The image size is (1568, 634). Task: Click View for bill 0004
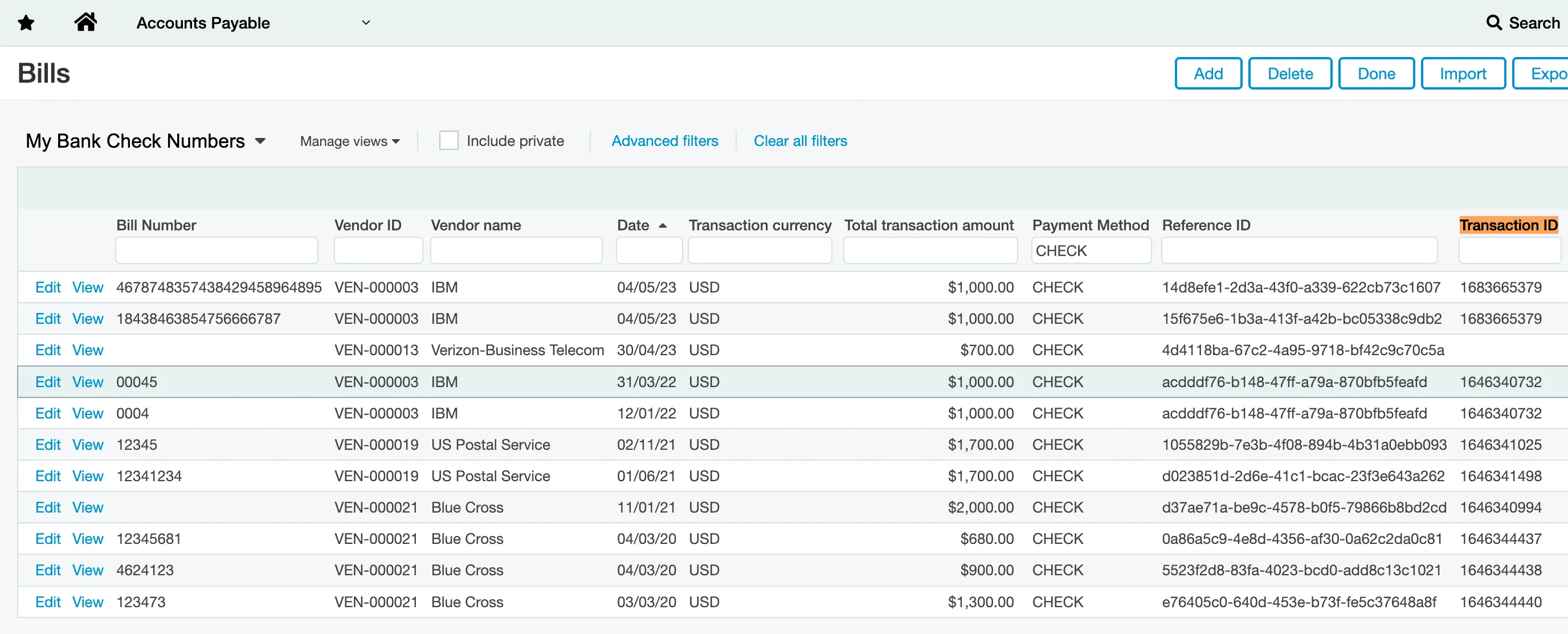(x=88, y=413)
